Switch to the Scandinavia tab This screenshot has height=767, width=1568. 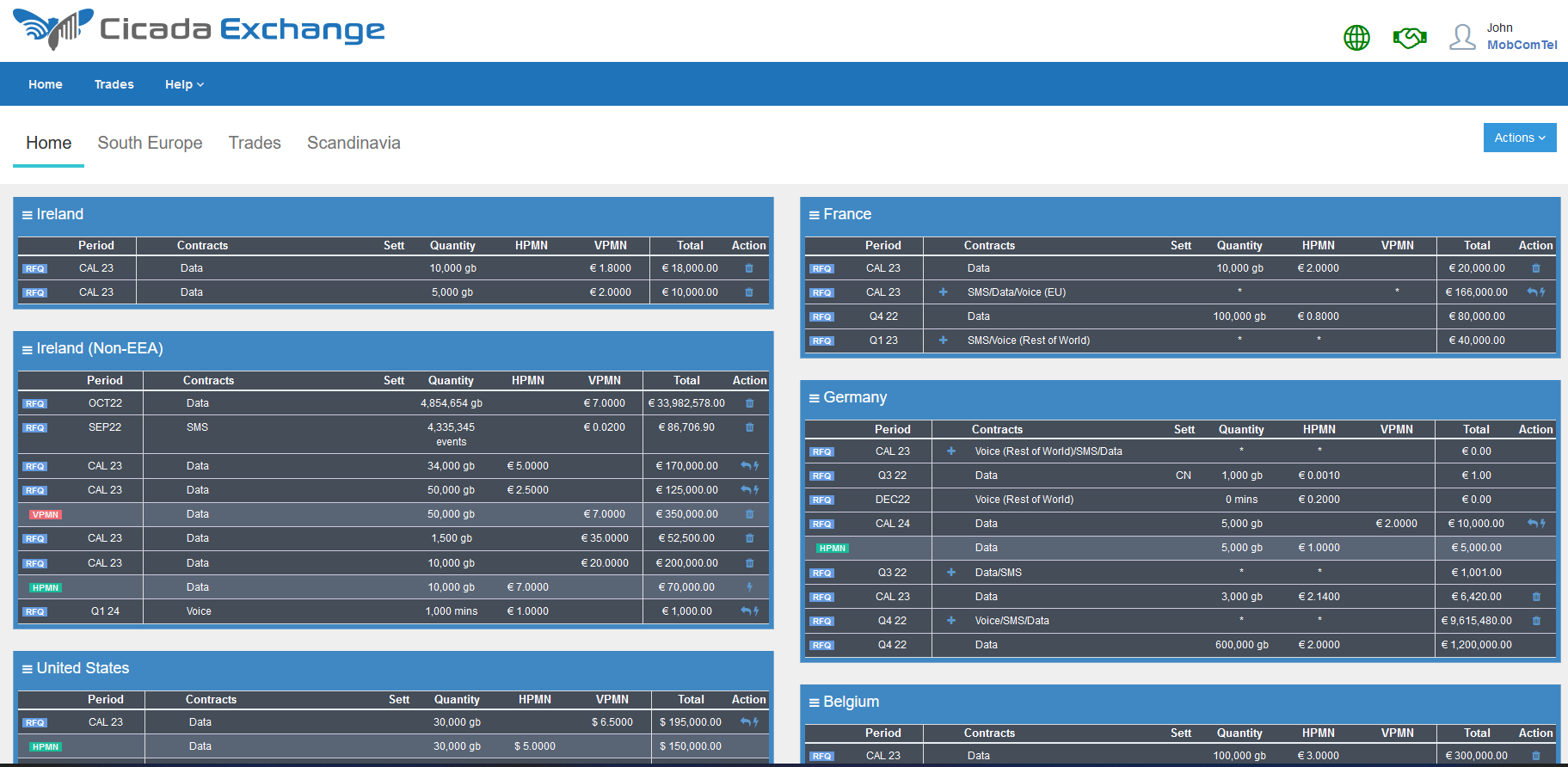[x=354, y=143]
